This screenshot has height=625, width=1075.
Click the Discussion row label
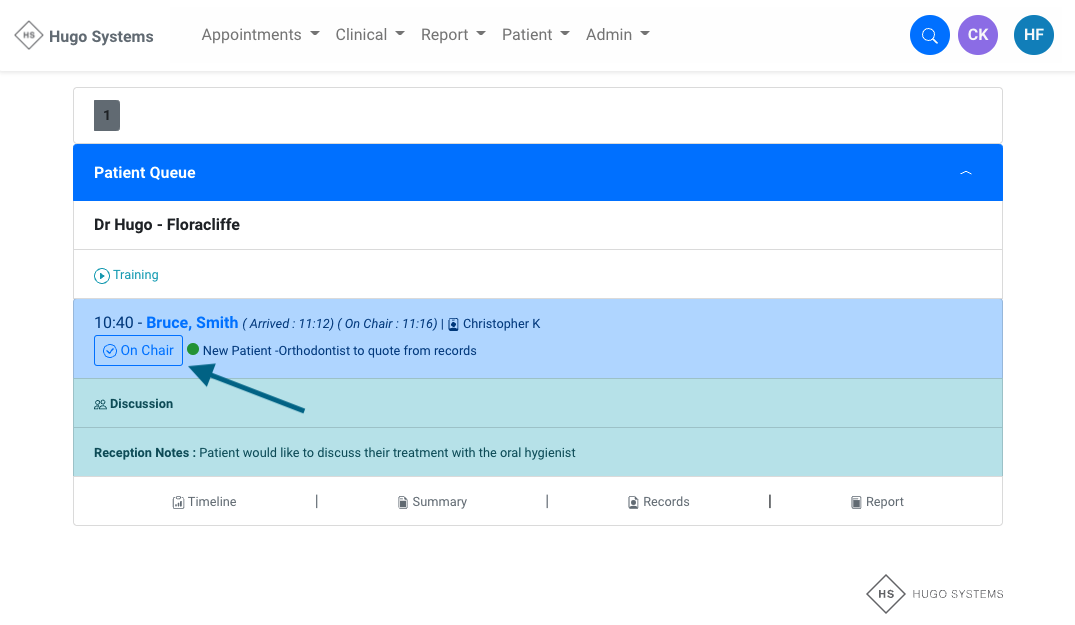141,404
